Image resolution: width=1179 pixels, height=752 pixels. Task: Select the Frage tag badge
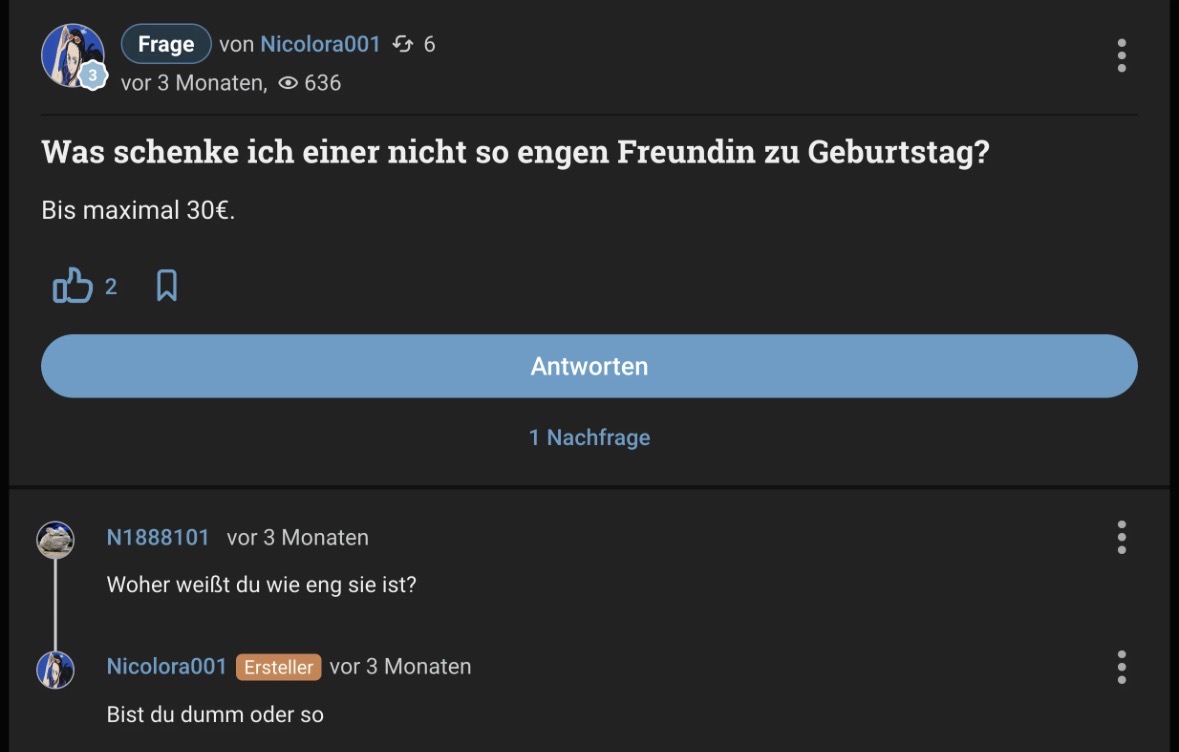click(166, 44)
